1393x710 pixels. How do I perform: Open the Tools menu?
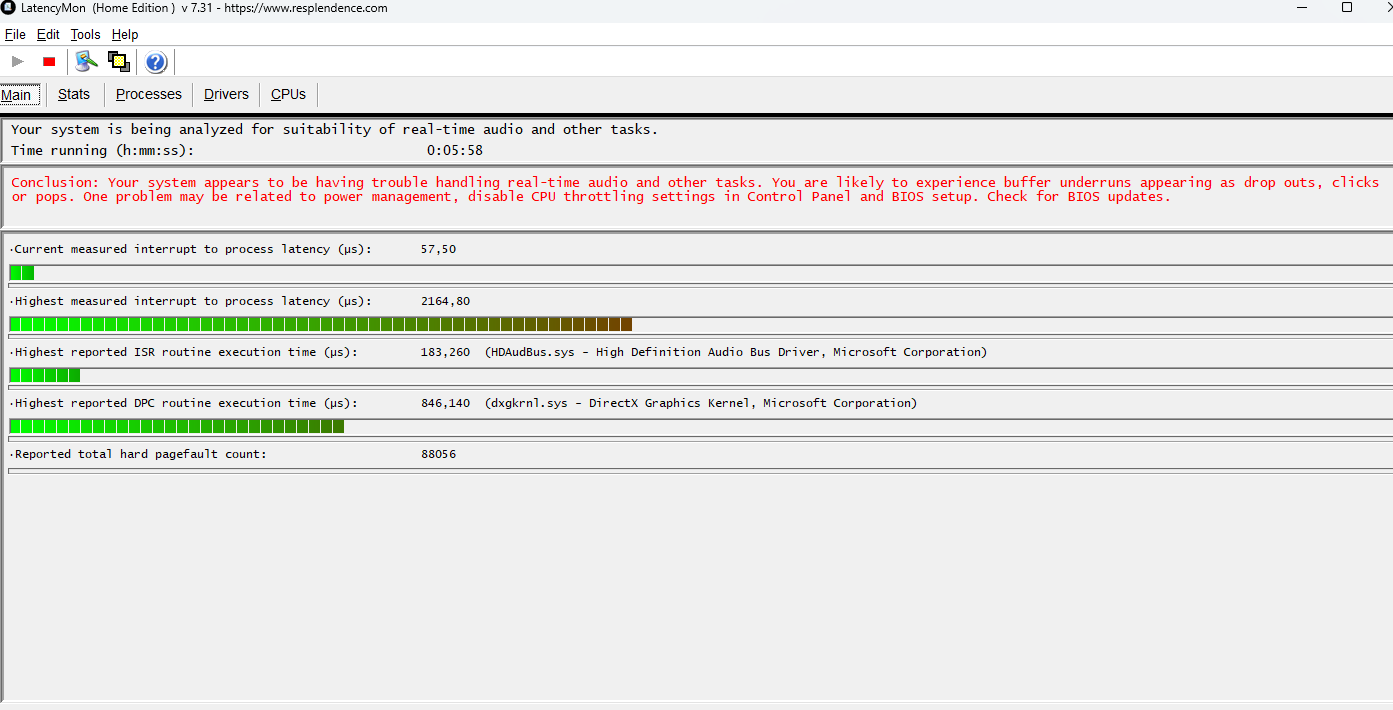[x=85, y=33]
